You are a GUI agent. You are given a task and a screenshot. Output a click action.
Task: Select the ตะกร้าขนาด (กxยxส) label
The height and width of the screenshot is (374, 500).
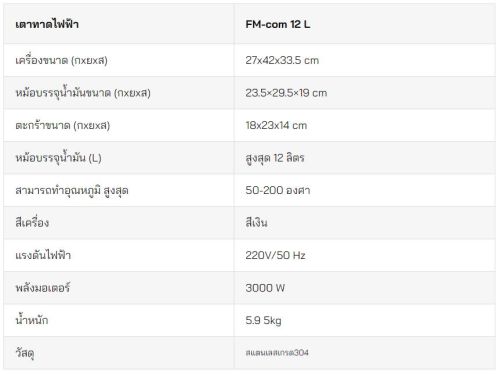click(x=63, y=125)
